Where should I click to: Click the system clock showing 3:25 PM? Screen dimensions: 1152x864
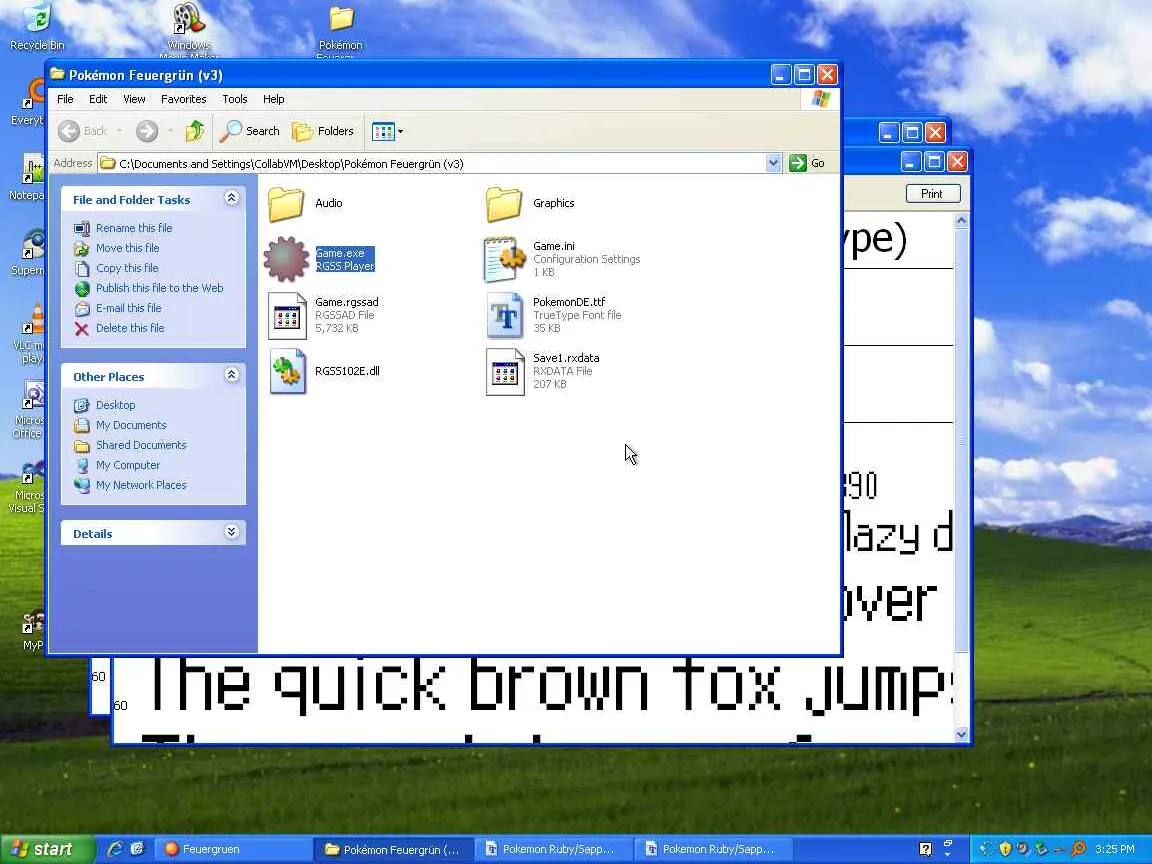click(1115, 849)
